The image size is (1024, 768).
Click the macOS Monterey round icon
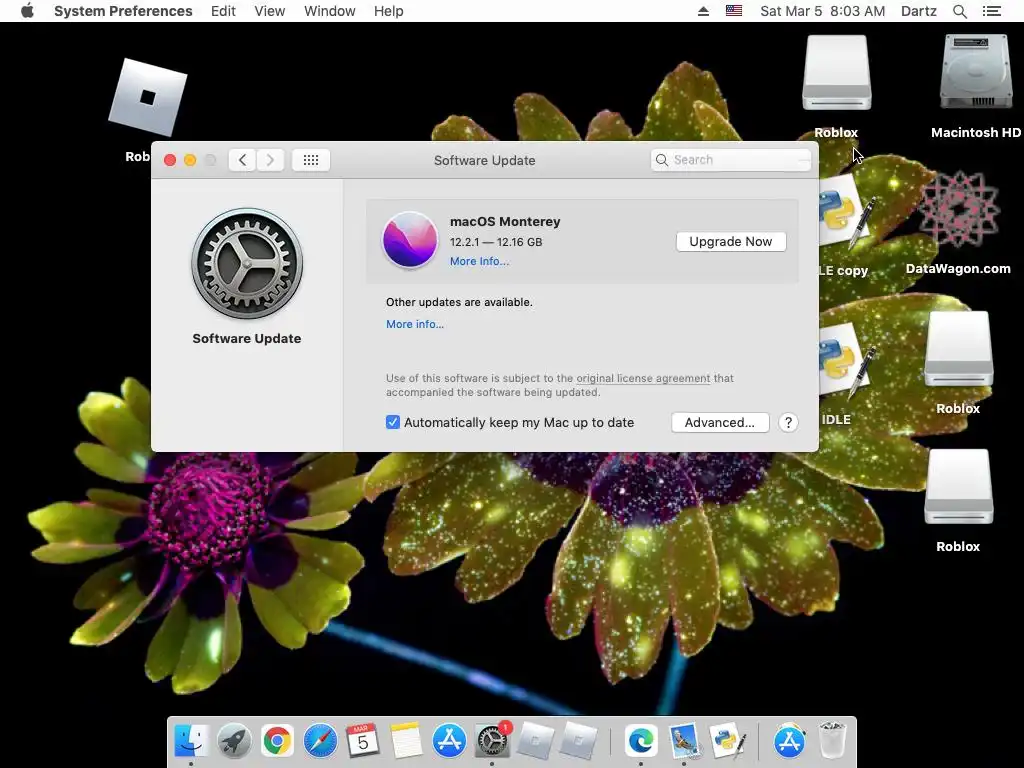(x=410, y=240)
